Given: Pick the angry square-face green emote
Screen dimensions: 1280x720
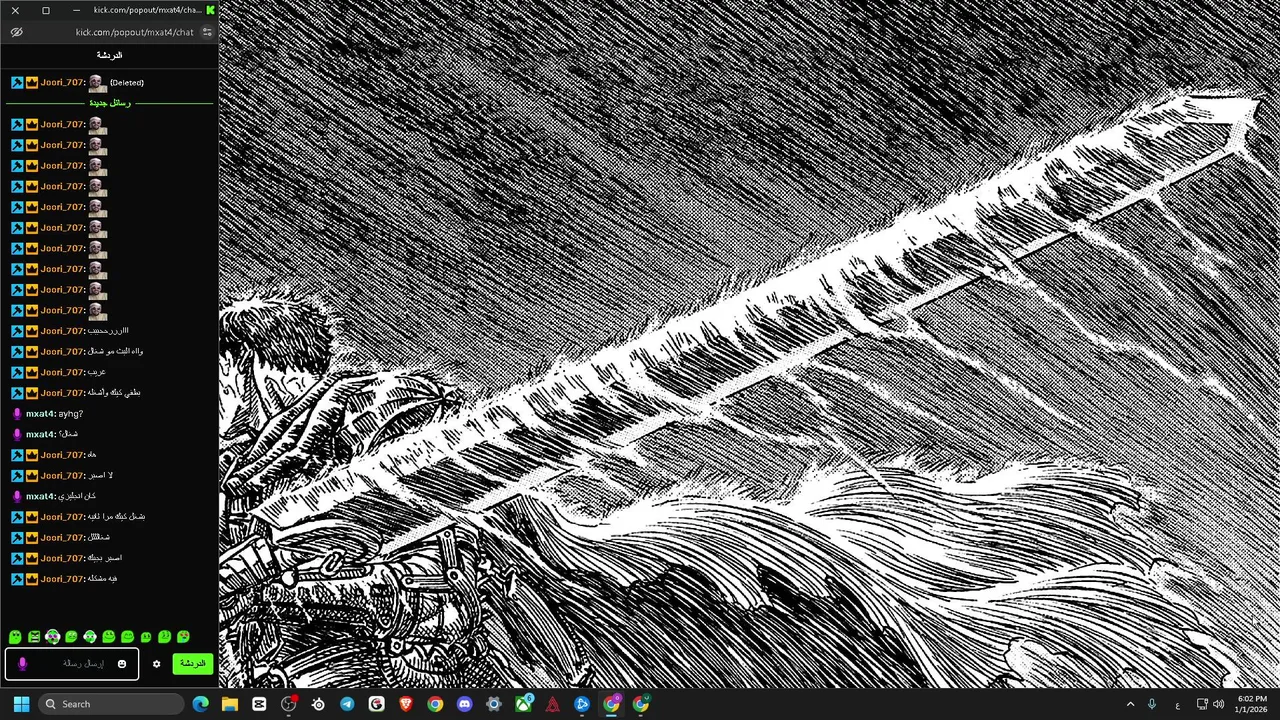Looking at the screenshot, I should [x=34, y=637].
